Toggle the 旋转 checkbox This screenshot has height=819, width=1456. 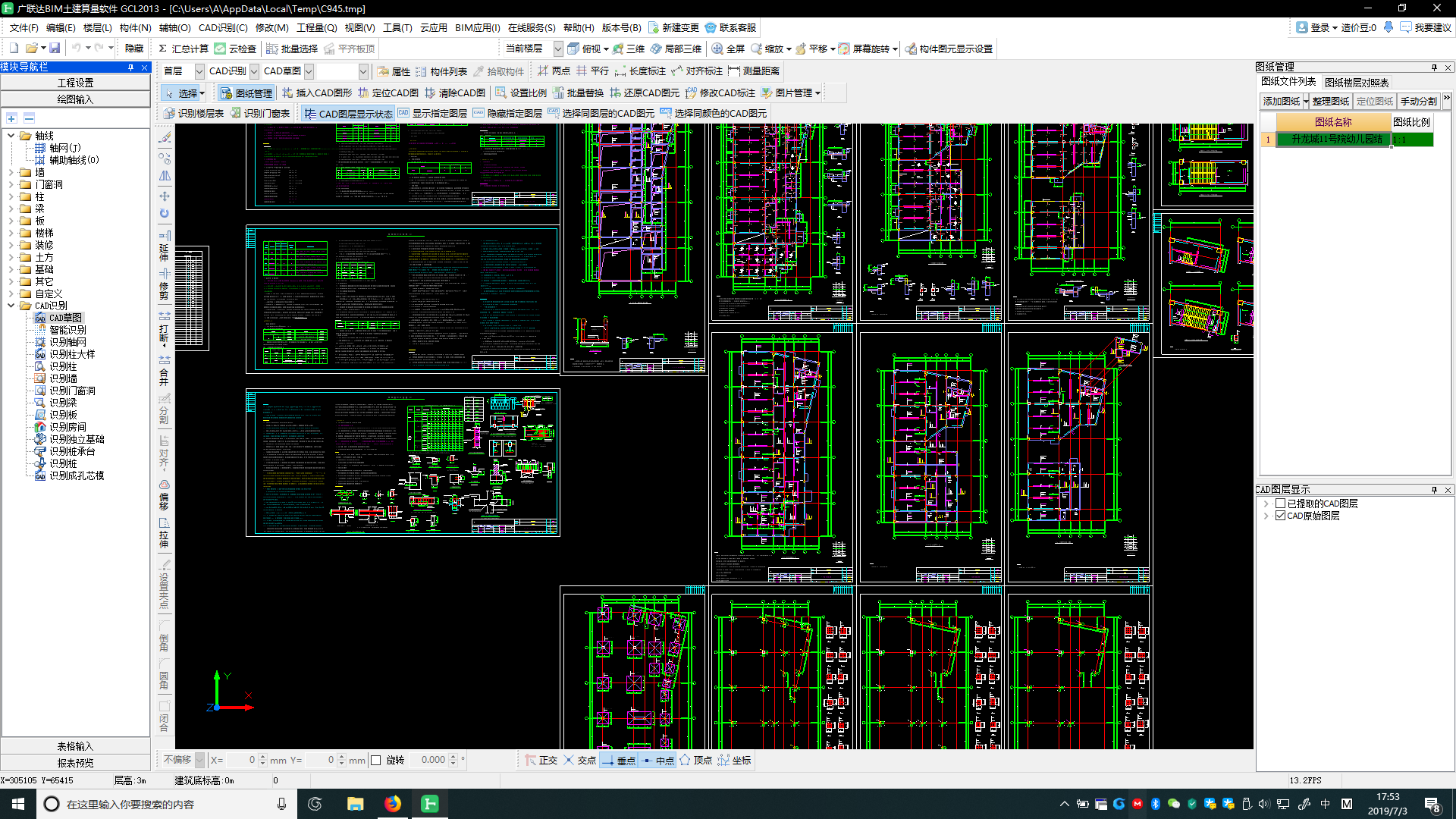point(375,760)
